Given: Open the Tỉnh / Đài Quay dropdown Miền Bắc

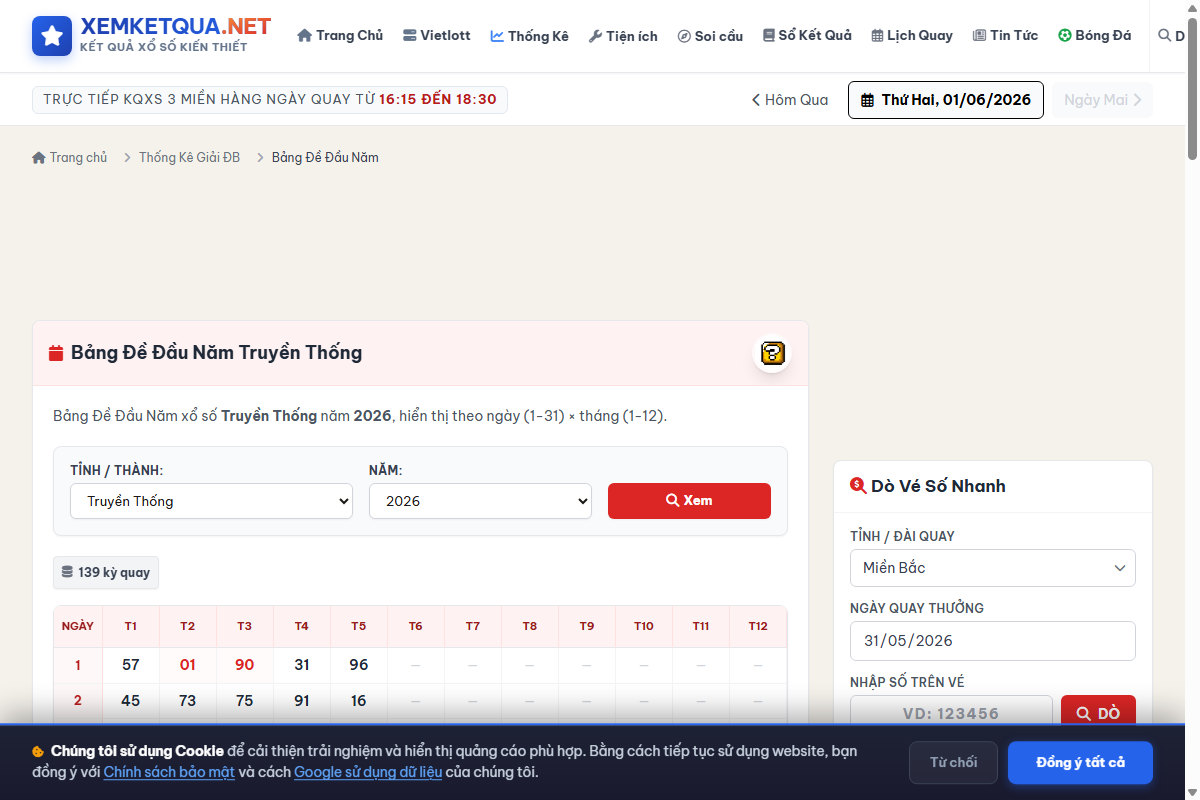Looking at the screenshot, I should (993, 568).
